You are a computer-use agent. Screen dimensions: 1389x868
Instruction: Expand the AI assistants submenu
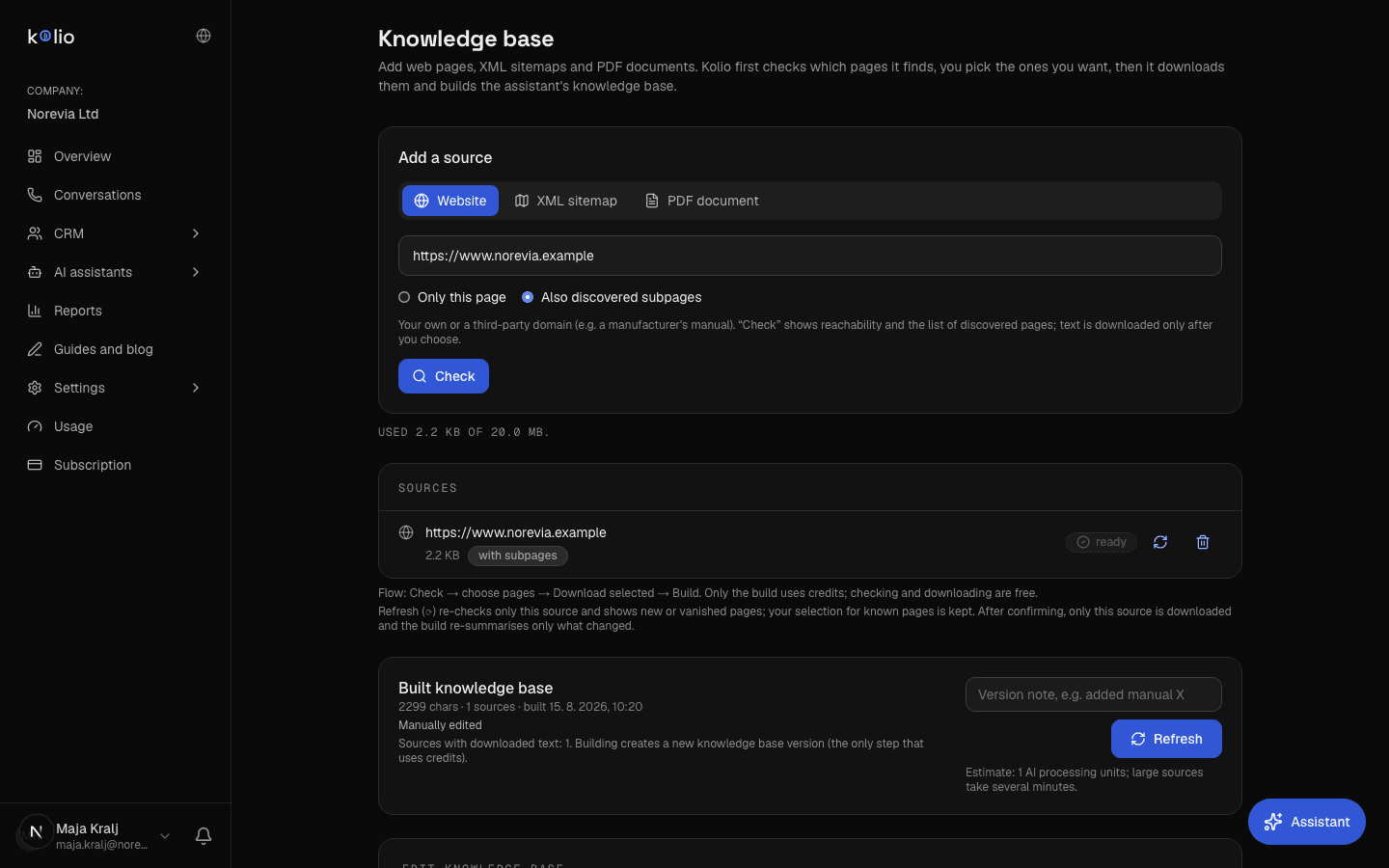coord(196,272)
